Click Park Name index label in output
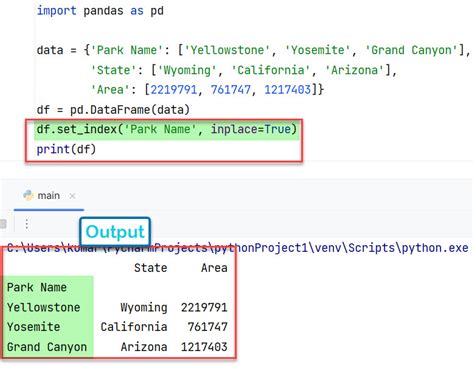The image size is (474, 365). pyautogui.click(x=37, y=287)
